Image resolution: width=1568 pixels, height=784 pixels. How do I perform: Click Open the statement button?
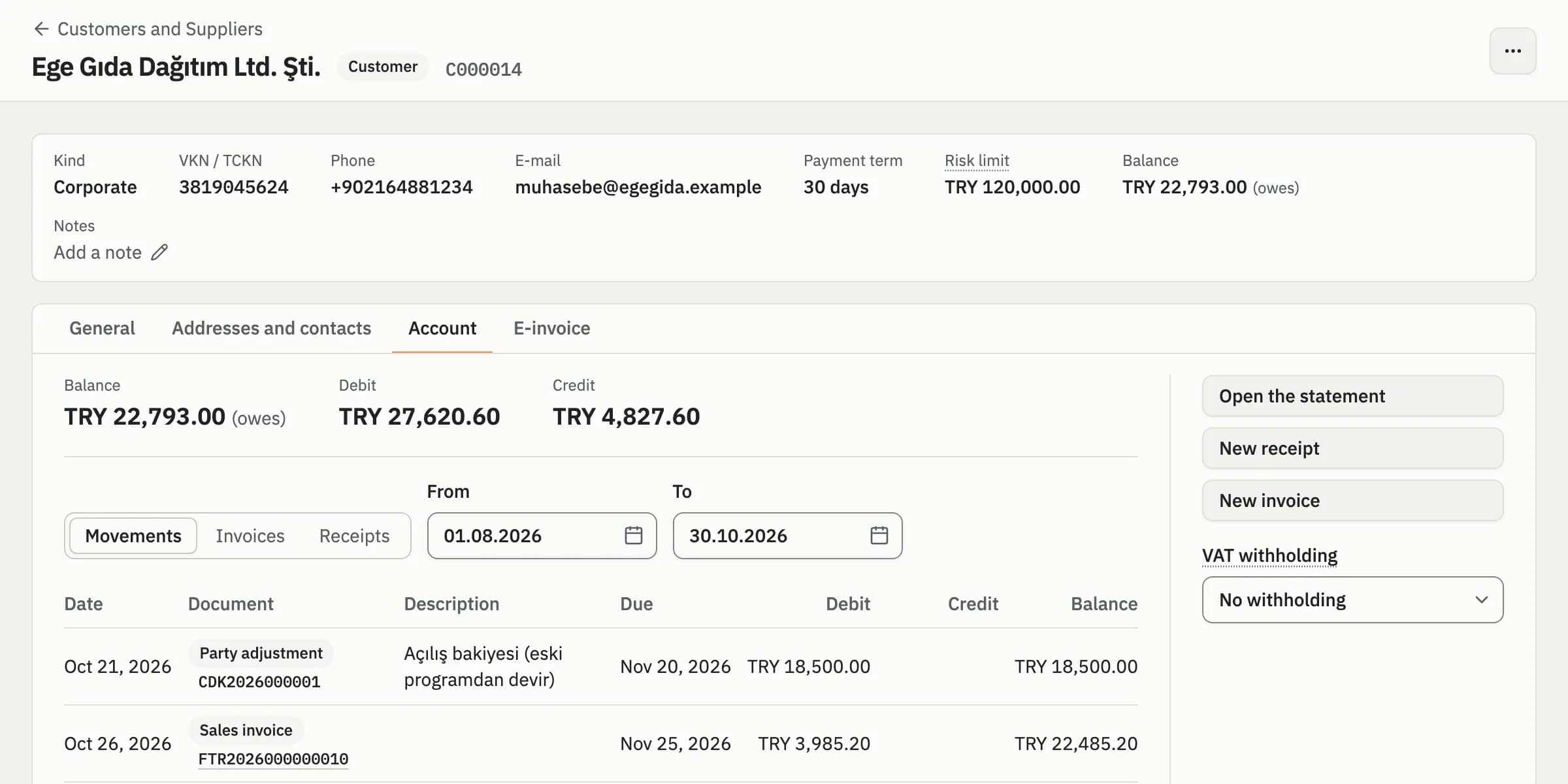coord(1352,396)
